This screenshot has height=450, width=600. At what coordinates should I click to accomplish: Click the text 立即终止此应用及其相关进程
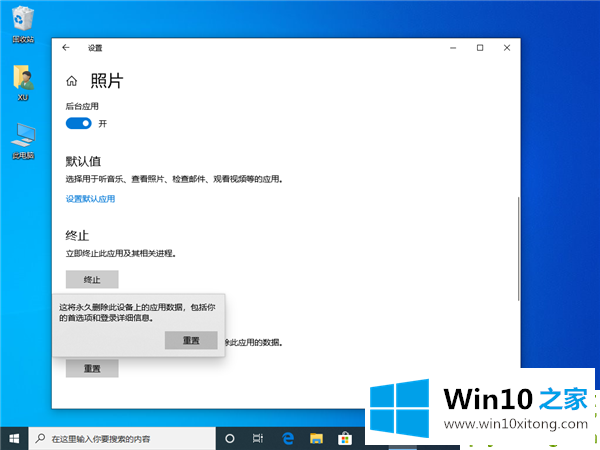point(120,253)
